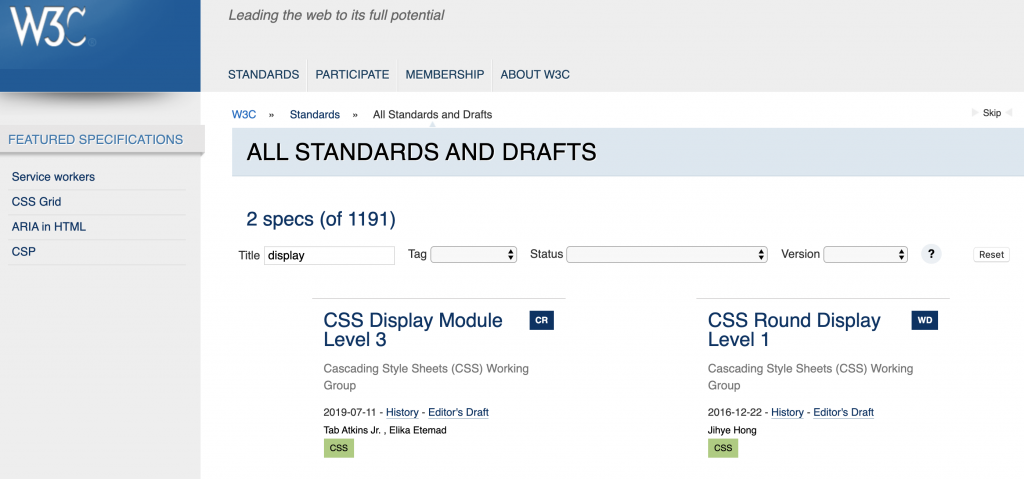This screenshot has height=479, width=1024.
Task: Click the question mark help icon
Action: click(x=931, y=254)
